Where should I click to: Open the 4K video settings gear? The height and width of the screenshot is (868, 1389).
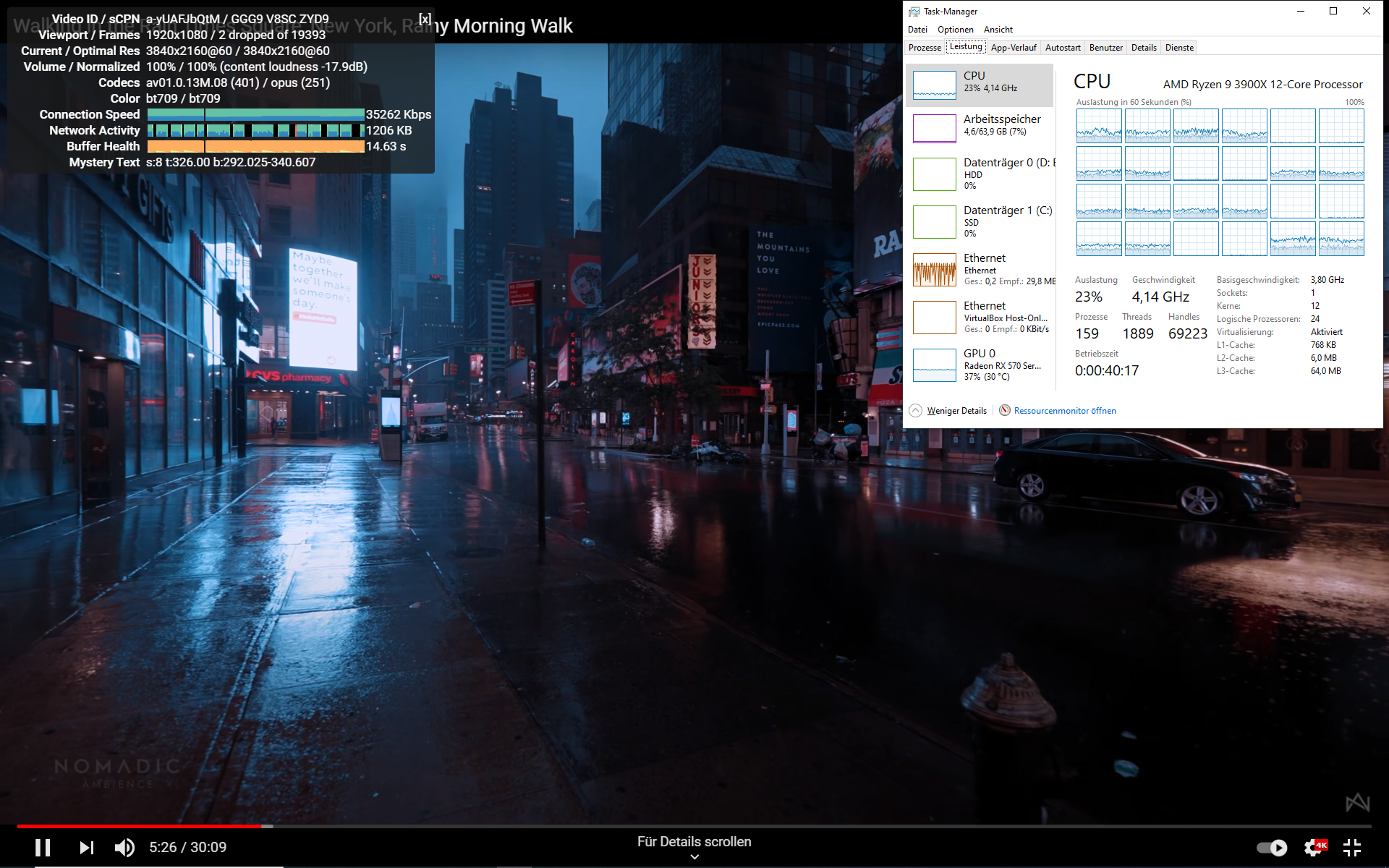pos(1314,847)
